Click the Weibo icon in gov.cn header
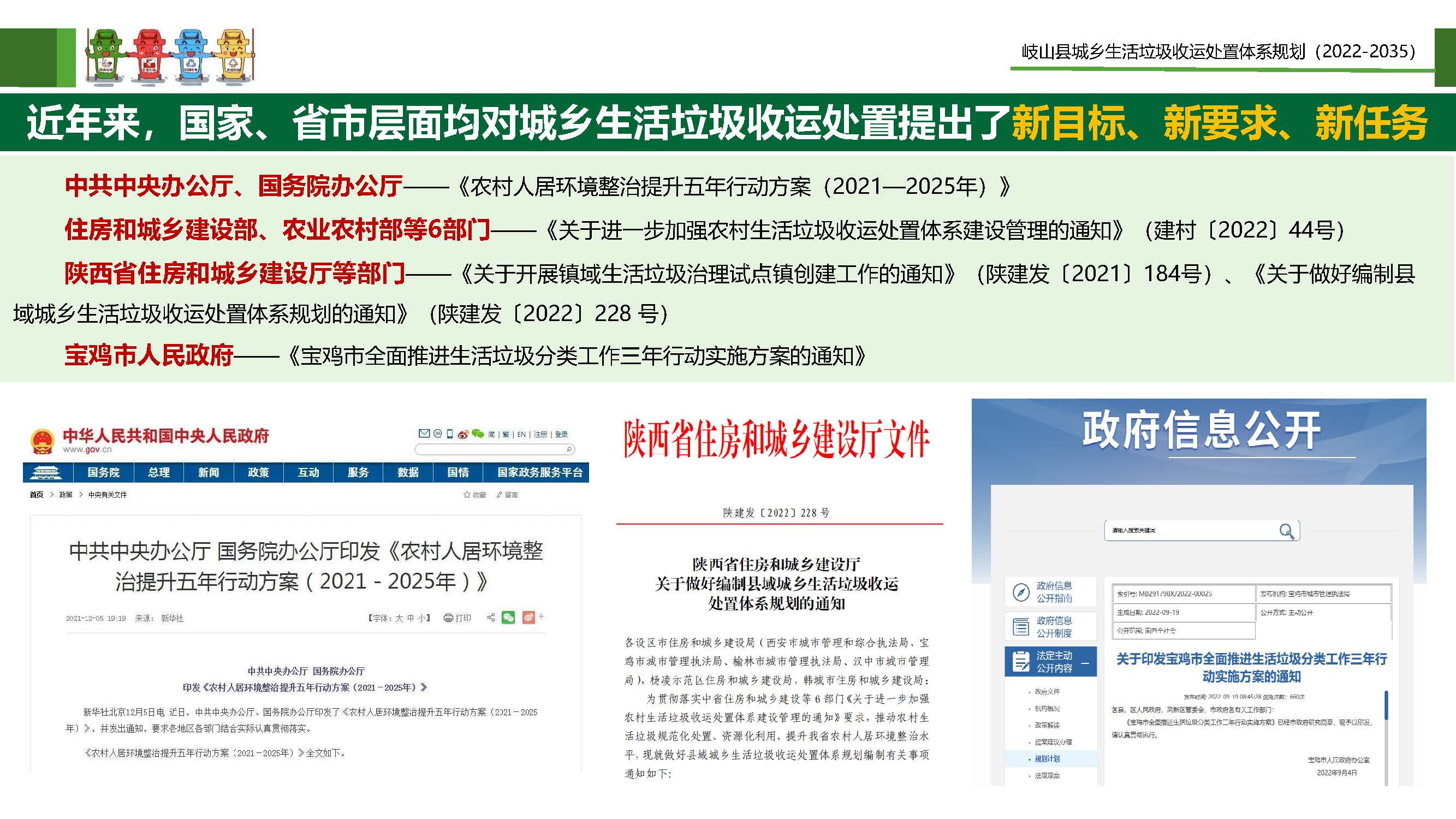This screenshot has height=819, width=1456. (463, 434)
